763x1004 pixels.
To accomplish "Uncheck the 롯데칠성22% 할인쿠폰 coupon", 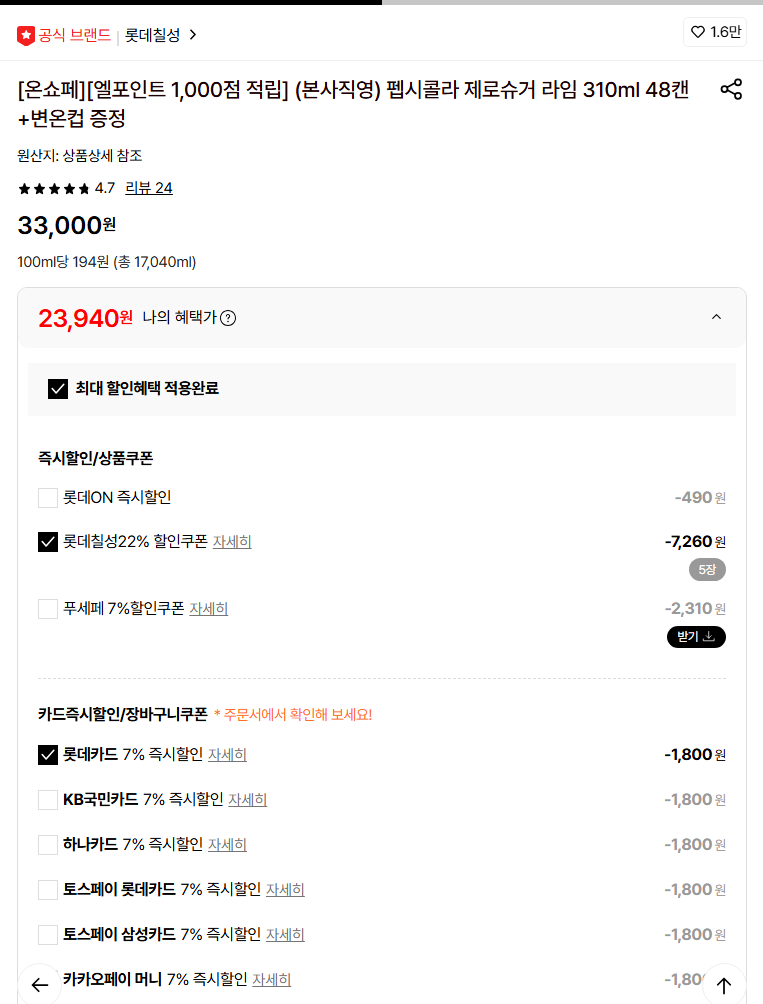I will click(47, 542).
